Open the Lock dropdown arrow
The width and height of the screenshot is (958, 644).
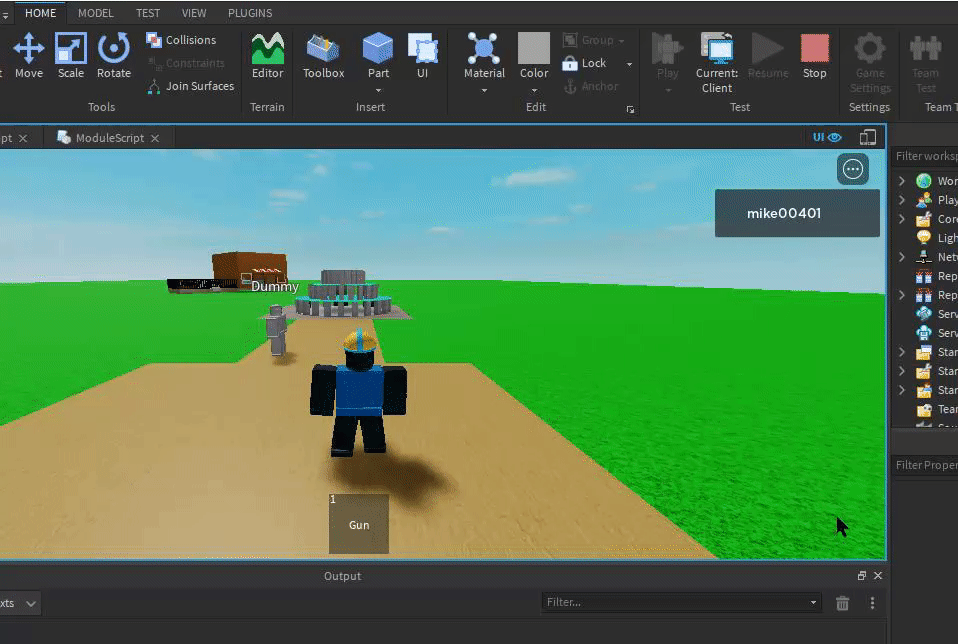629,64
